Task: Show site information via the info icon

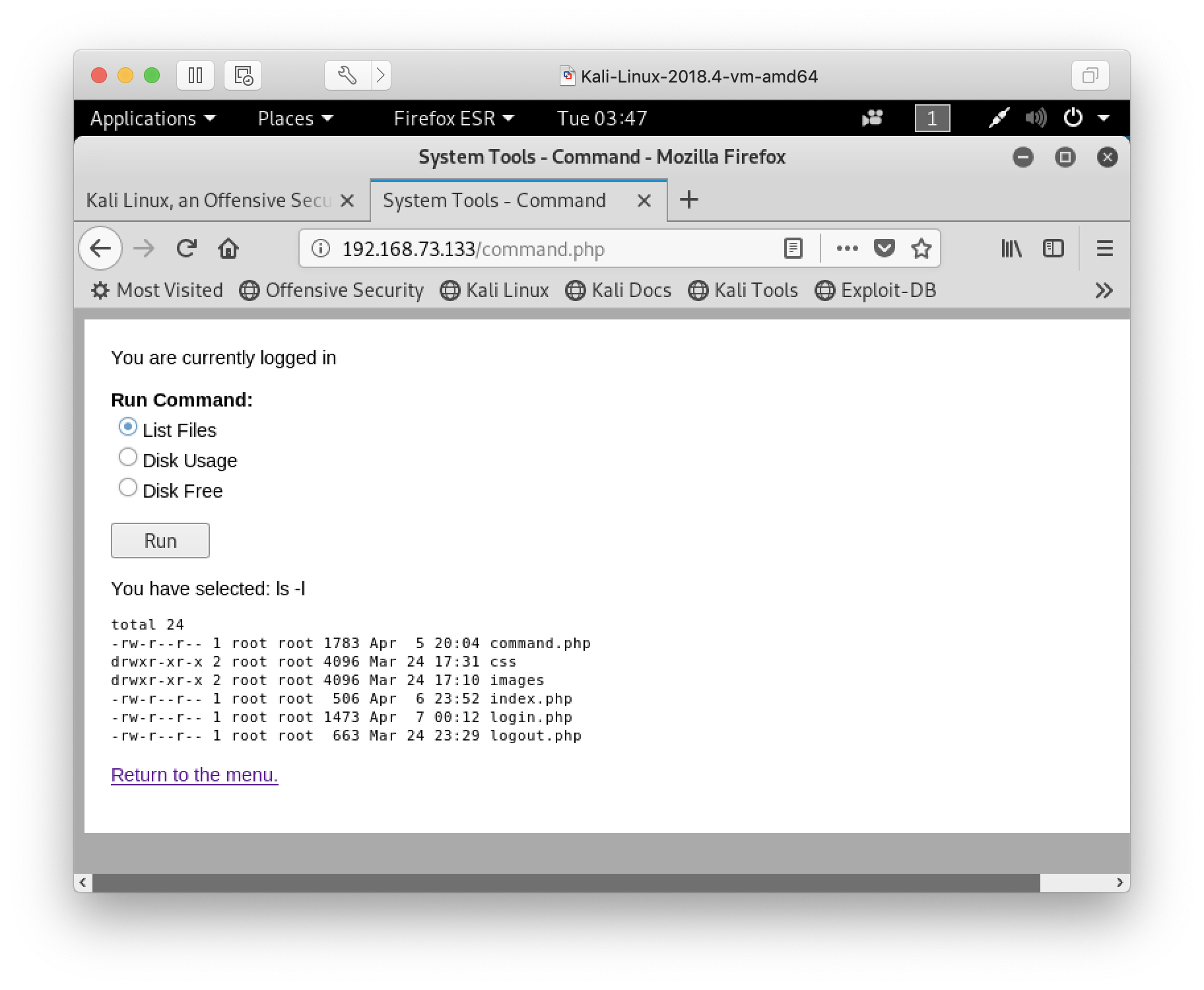Action: (321, 249)
